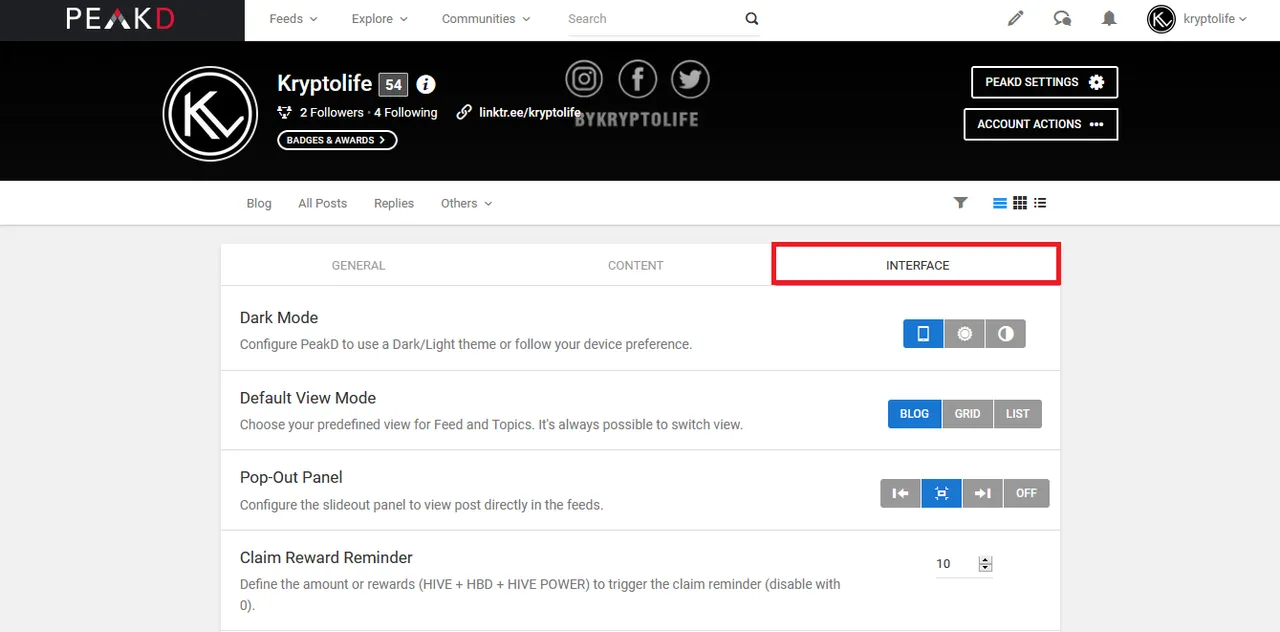Expand BADGES & AWARDS
The image size is (1280, 632).
click(337, 140)
